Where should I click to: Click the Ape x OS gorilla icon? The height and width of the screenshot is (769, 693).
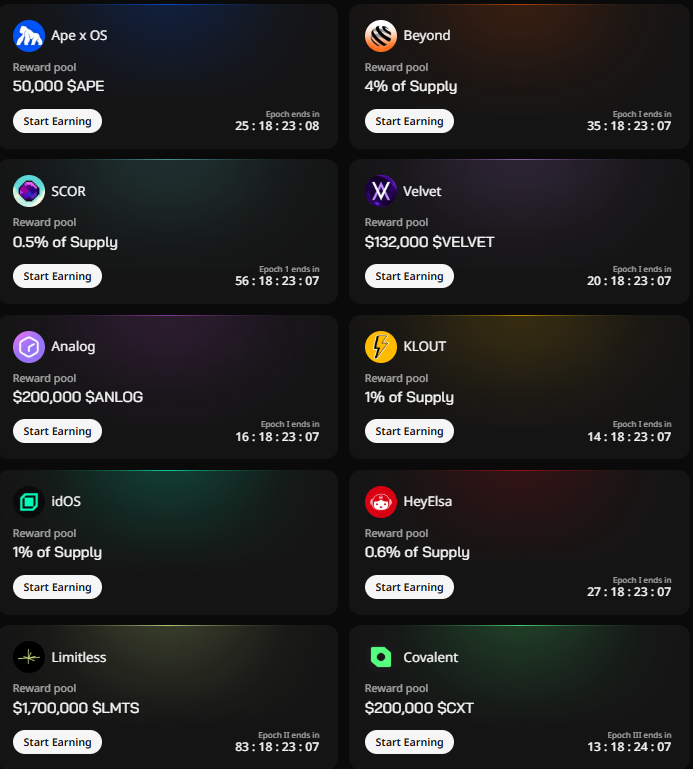point(28,36)
